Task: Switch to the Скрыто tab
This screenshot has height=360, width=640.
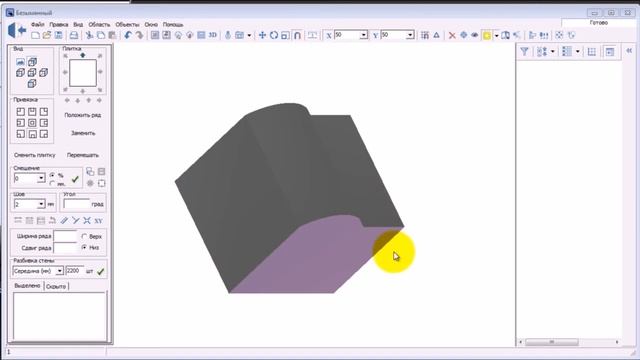Action: click(x=56, y=287)
